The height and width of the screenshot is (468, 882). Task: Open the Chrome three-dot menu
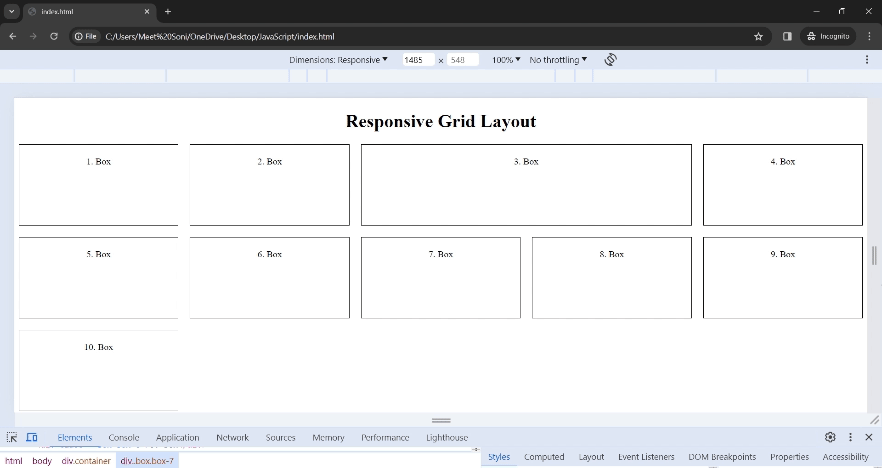869,37
